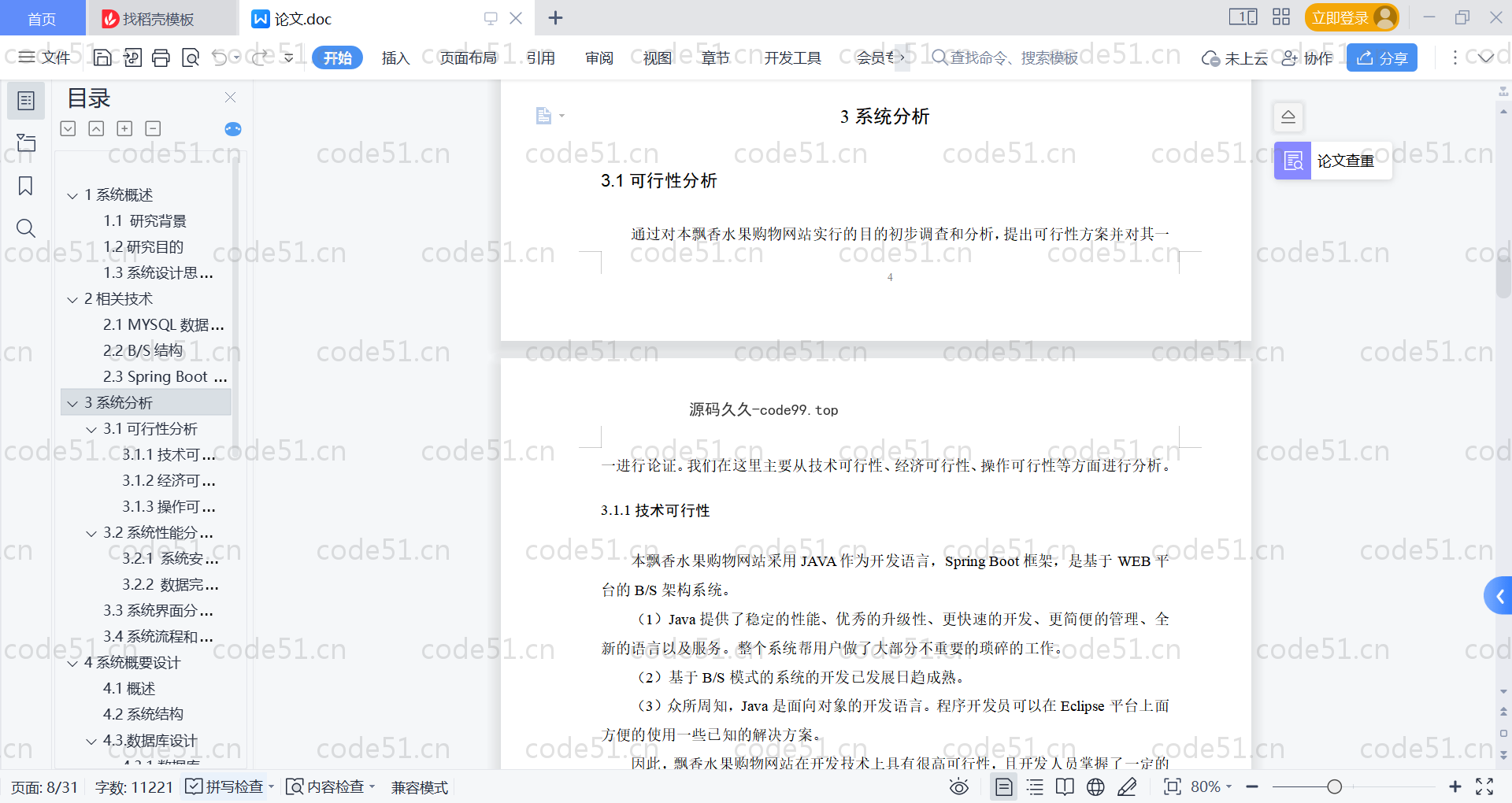Open the 首页 home tab
Image resolution: width=1512 pixels, height=803 pixels.
pyautogui.click(x=42, y=18)
